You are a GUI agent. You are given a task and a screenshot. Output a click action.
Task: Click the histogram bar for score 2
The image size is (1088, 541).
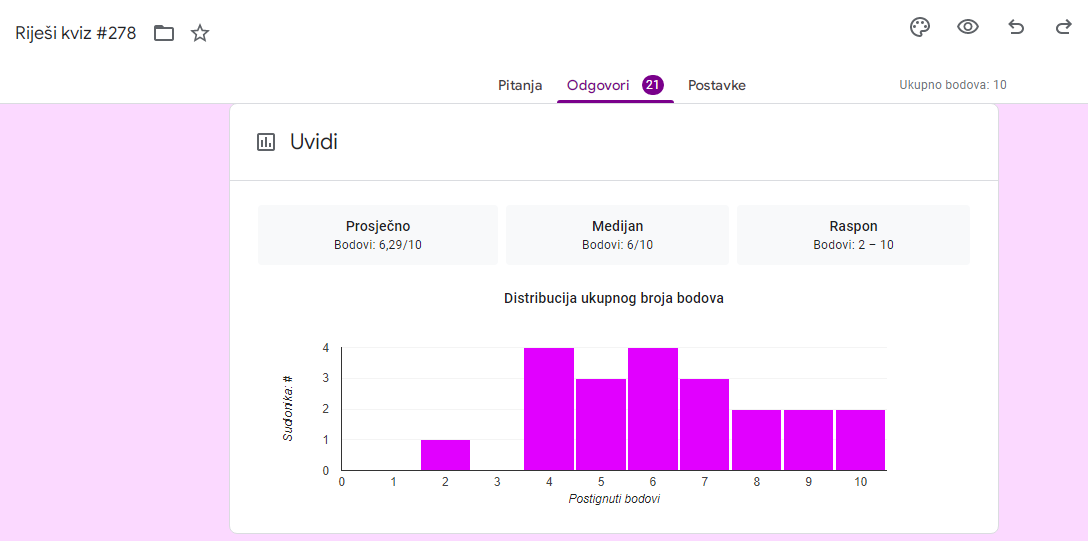click(445, 455)
